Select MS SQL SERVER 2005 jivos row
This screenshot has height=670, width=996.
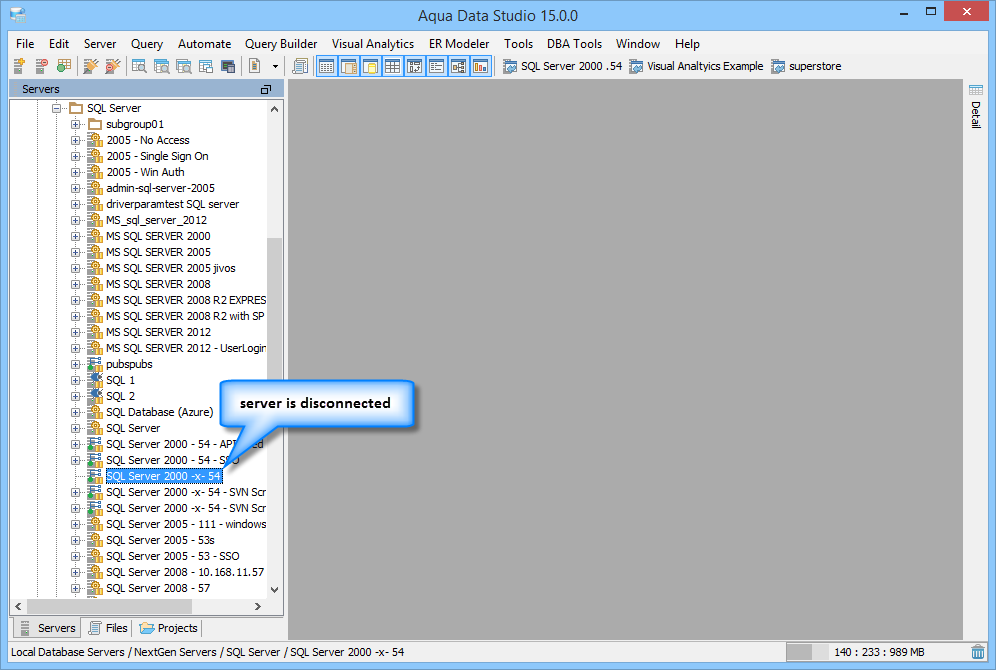point(170,268)
